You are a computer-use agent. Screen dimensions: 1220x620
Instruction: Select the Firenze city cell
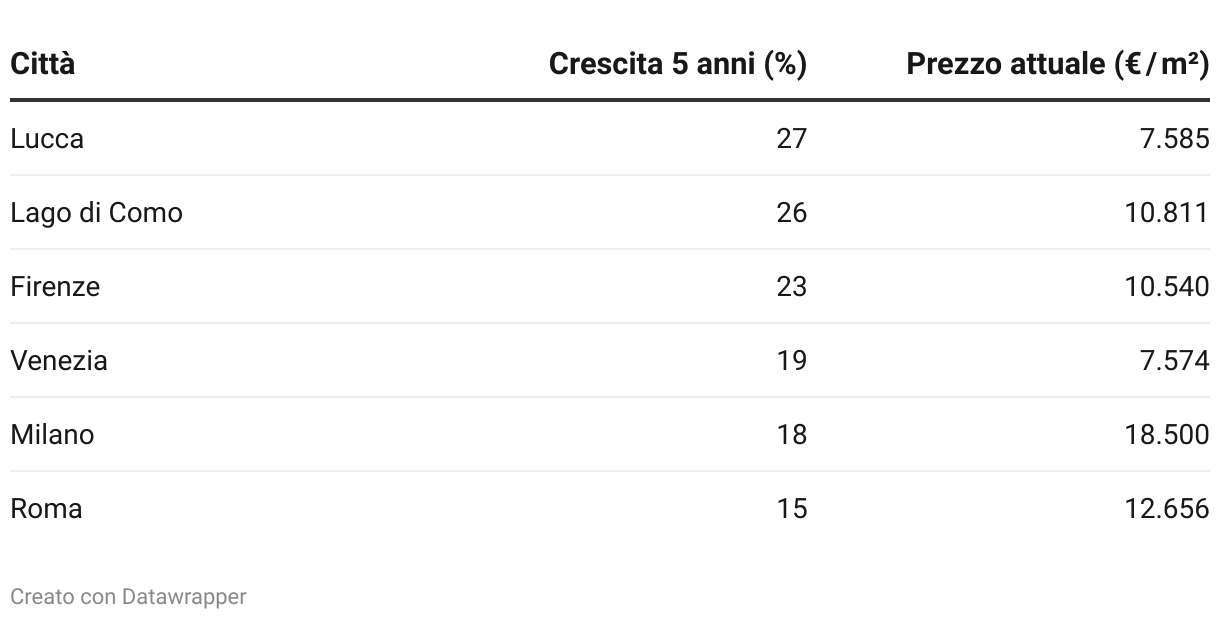click(55, 286)
